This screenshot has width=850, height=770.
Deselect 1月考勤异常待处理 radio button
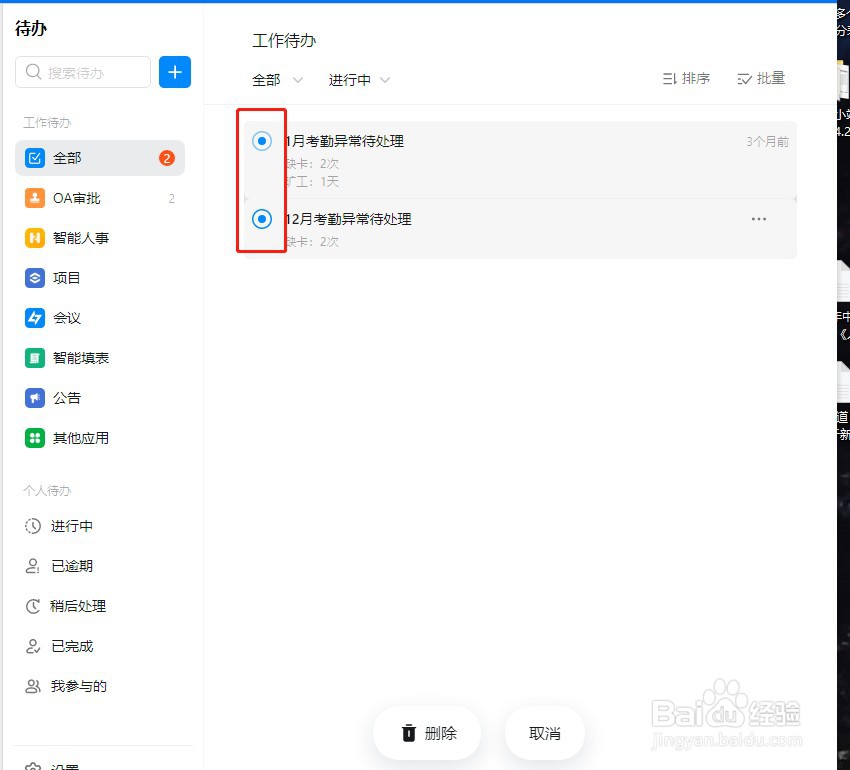[262, 141]
